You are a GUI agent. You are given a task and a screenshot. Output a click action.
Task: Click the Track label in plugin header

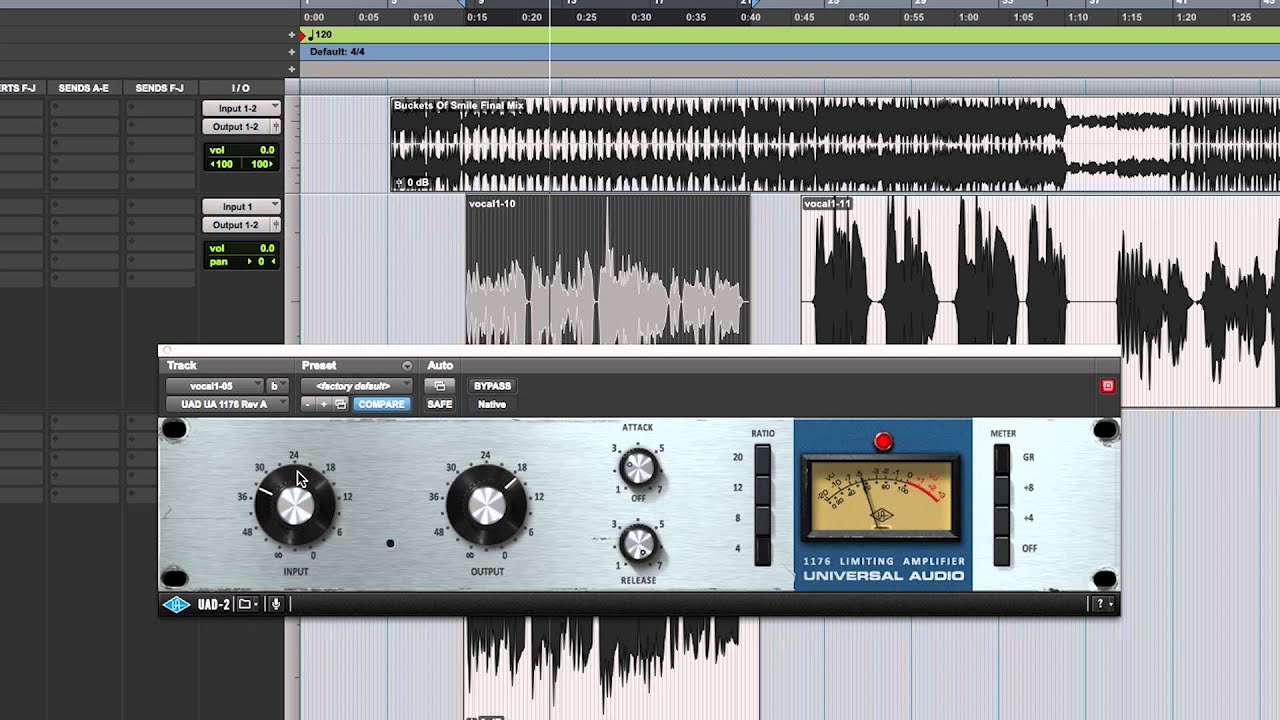click(x=182, y=366)
